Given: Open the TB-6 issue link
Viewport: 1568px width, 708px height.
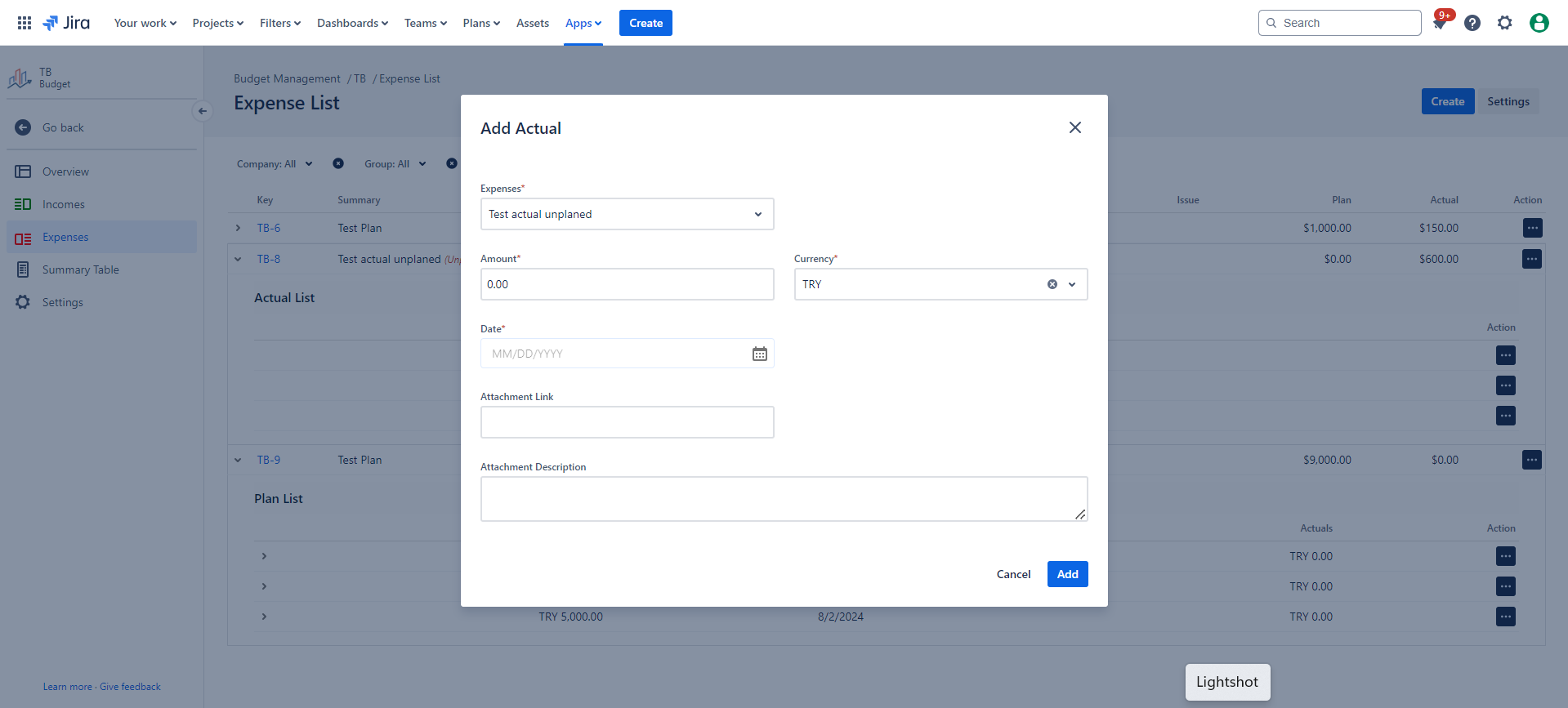Looking at the screenshot, I should [x=269, y=228].
